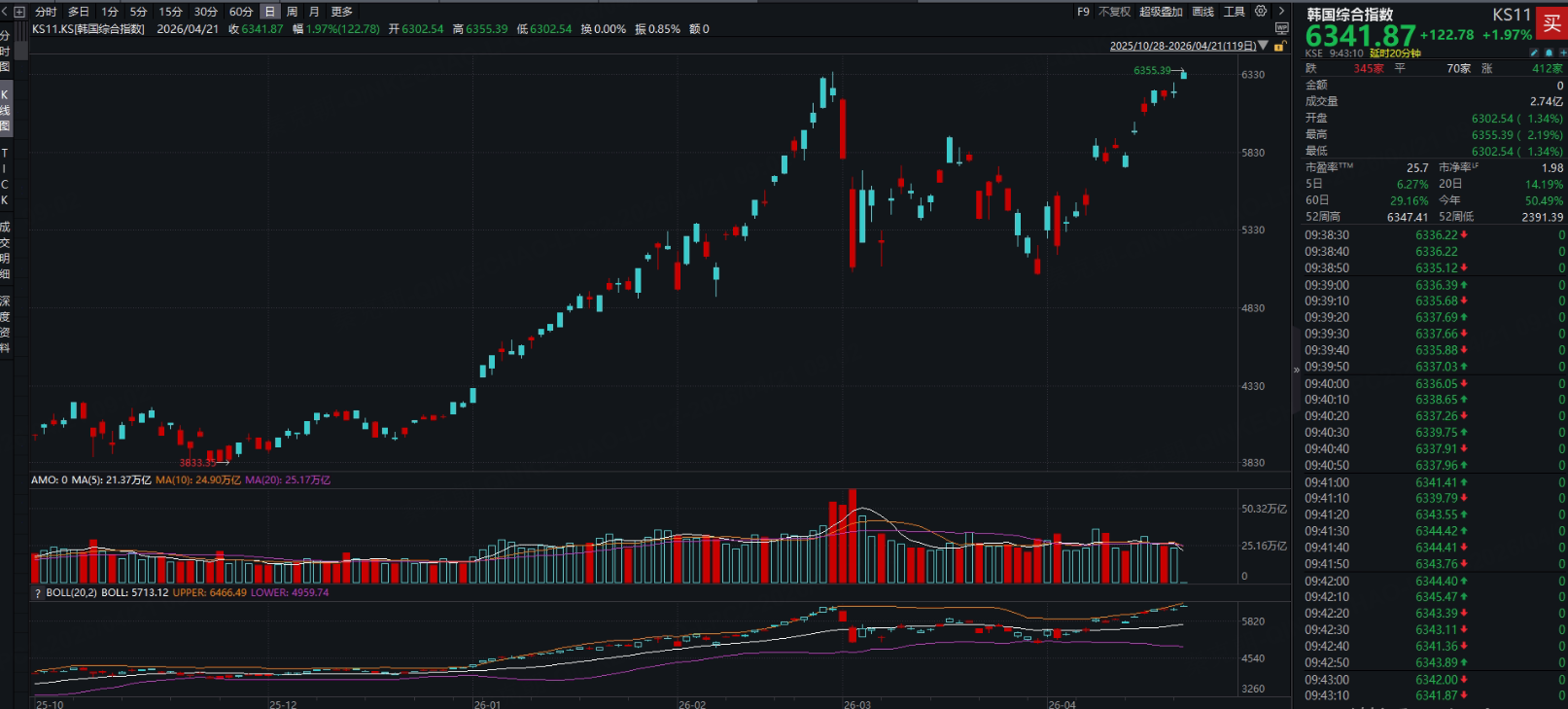Click the MA(20) volume indicator label
The width and height of the screenshot is (1568, 709).
coord(288,480)
